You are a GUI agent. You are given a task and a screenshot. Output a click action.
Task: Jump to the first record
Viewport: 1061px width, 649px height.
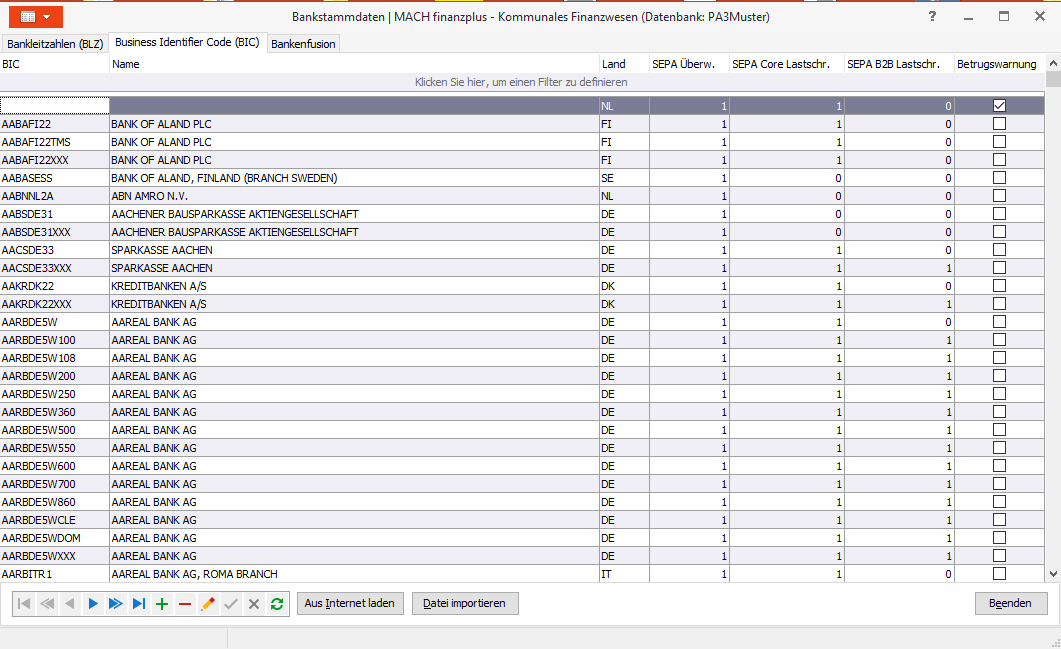24,604
